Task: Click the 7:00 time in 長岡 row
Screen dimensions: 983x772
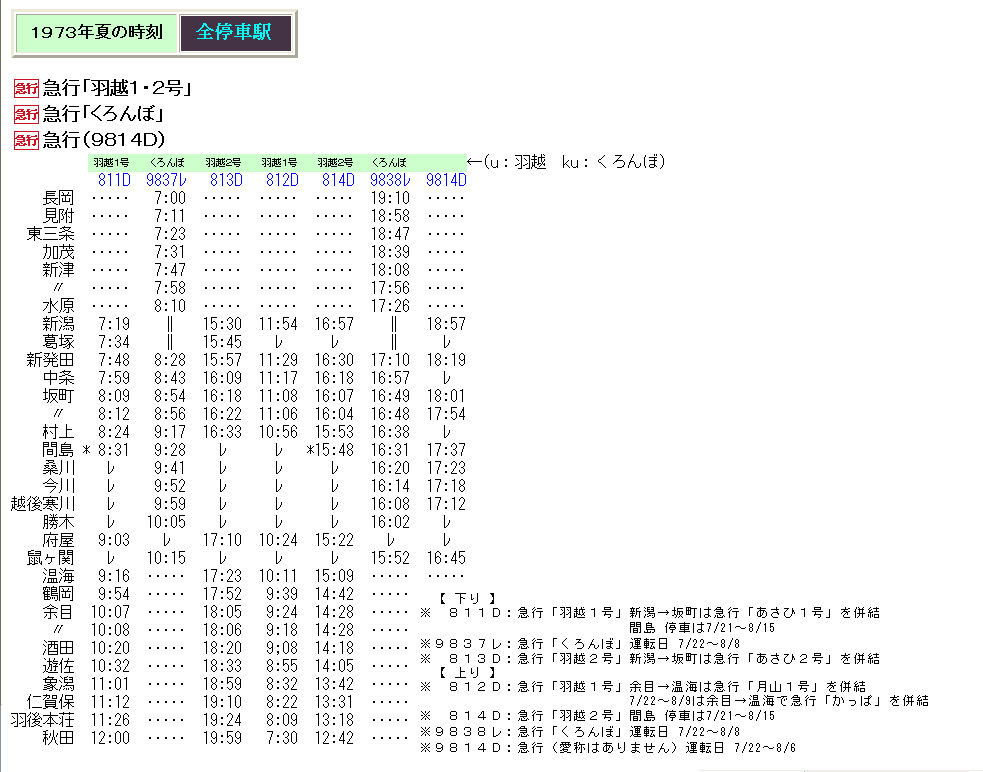Action: point(170,198)
